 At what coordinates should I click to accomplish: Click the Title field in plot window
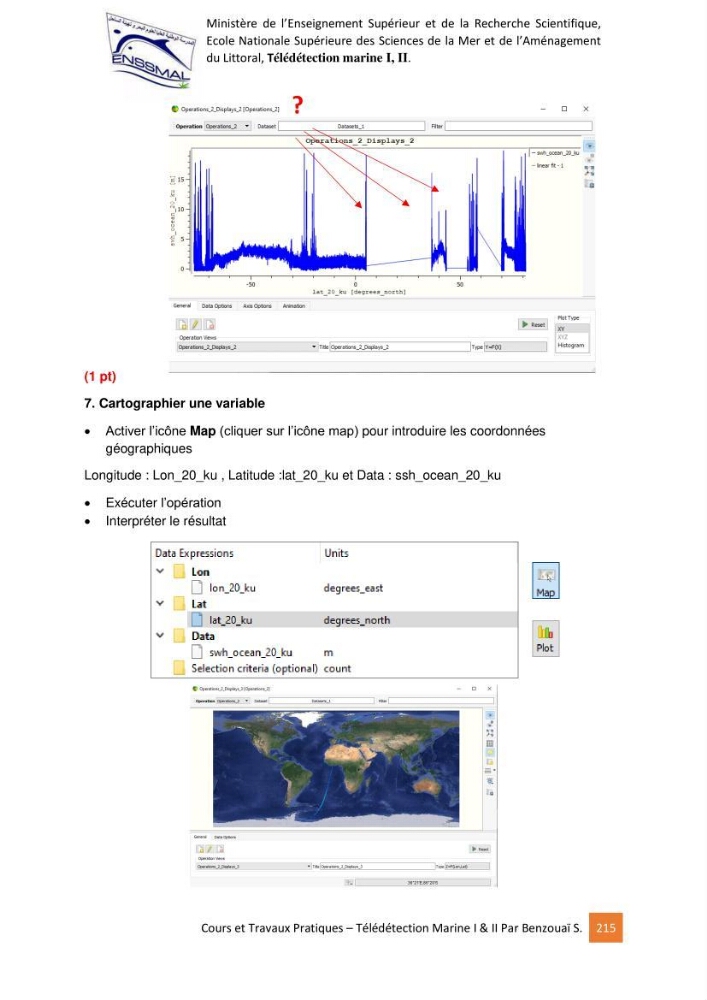(400, 347)
